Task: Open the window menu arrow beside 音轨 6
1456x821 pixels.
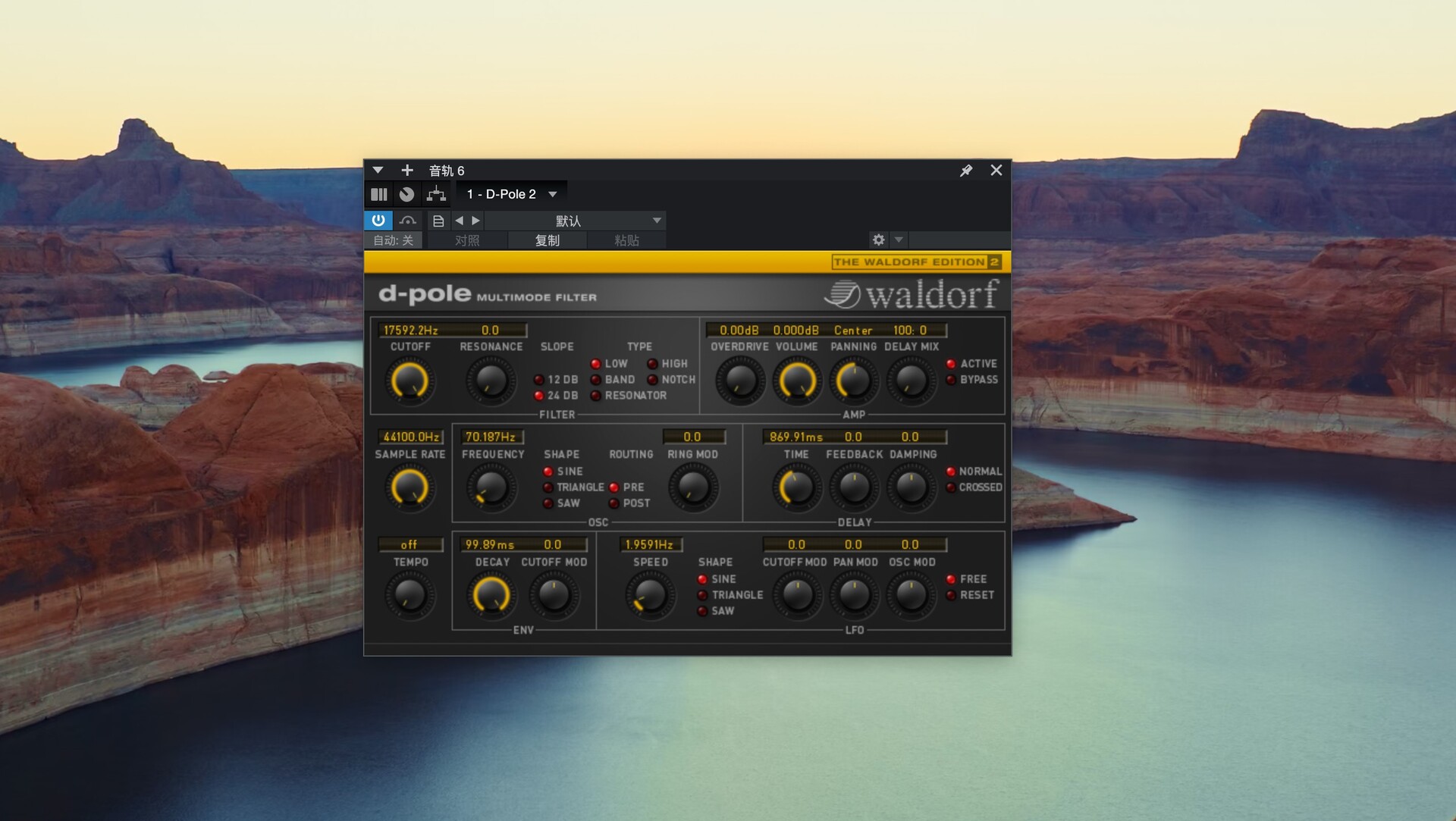Action: click(x=378, y=171)
